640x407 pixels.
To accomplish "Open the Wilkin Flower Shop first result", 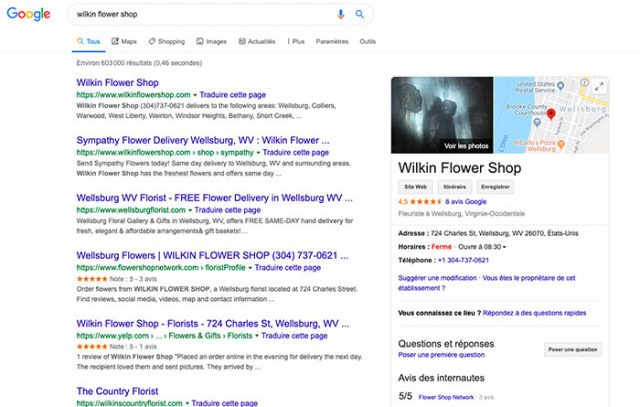I will pyautogui.click(x=118, y=82).
